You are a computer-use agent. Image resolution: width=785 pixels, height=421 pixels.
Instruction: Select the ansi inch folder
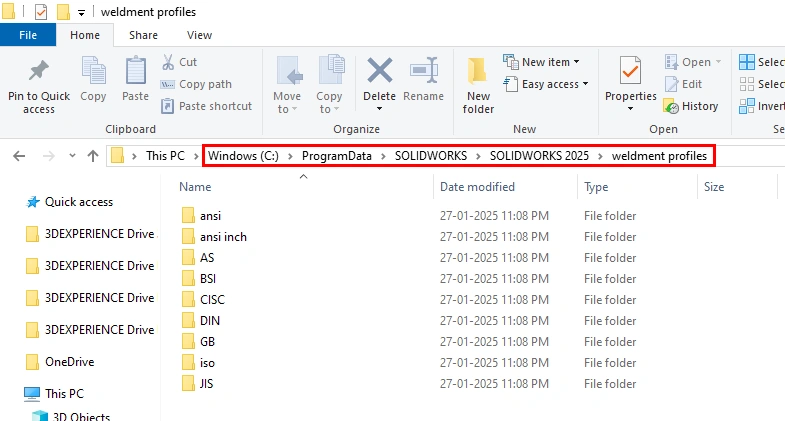coord(223,237)
